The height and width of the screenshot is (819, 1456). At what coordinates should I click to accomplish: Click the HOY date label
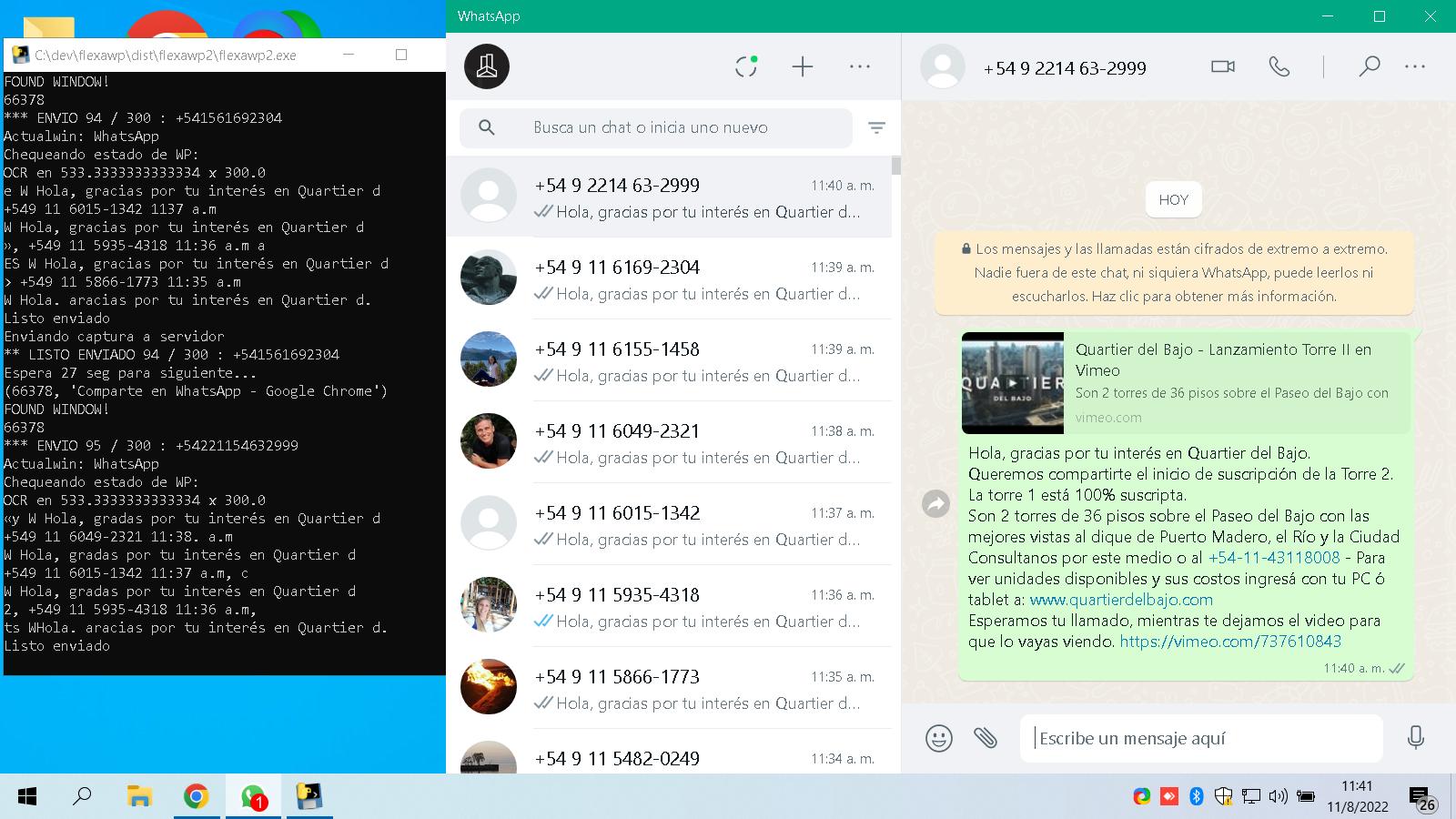pyautogui.click(x=1174, y=200)
